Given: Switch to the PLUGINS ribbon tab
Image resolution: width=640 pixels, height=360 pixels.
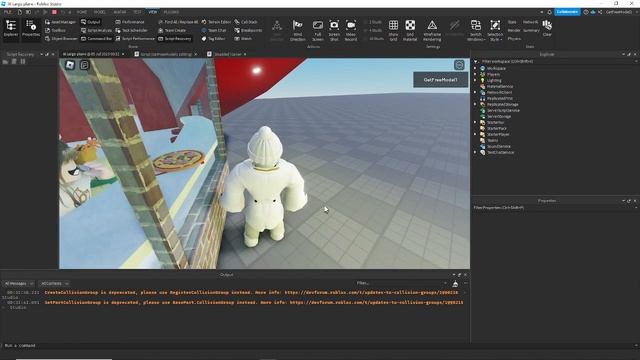Looking at the screenshot, I should (171, 12).
